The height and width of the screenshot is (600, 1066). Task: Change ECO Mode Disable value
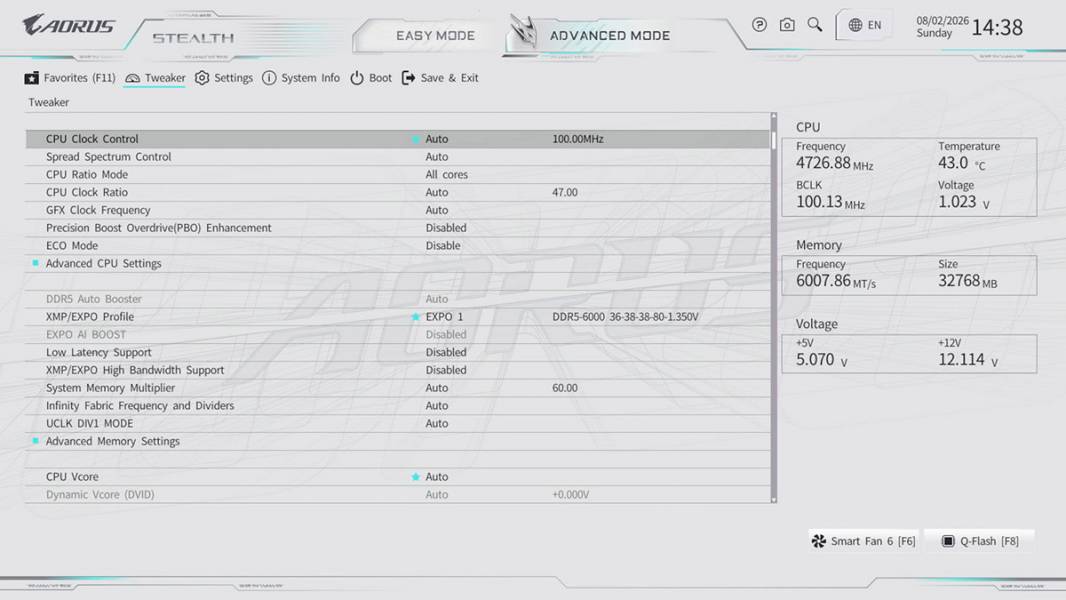point(443,245)
